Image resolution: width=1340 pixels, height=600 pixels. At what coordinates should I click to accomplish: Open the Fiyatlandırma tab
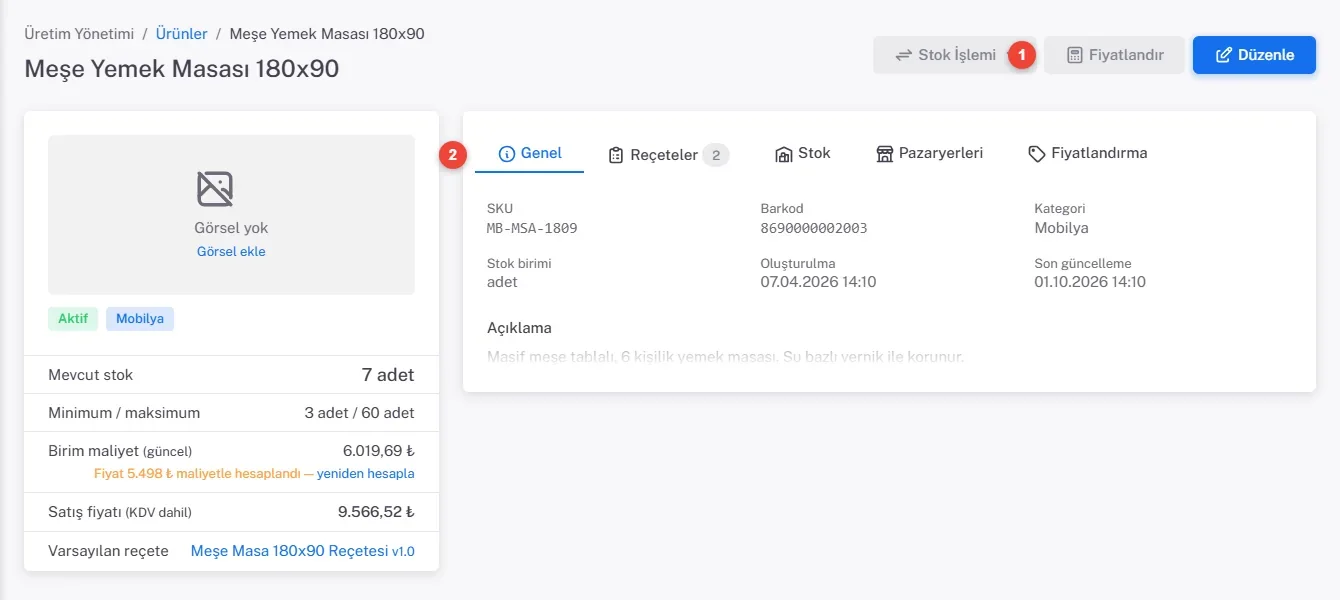click(1088, 154)
